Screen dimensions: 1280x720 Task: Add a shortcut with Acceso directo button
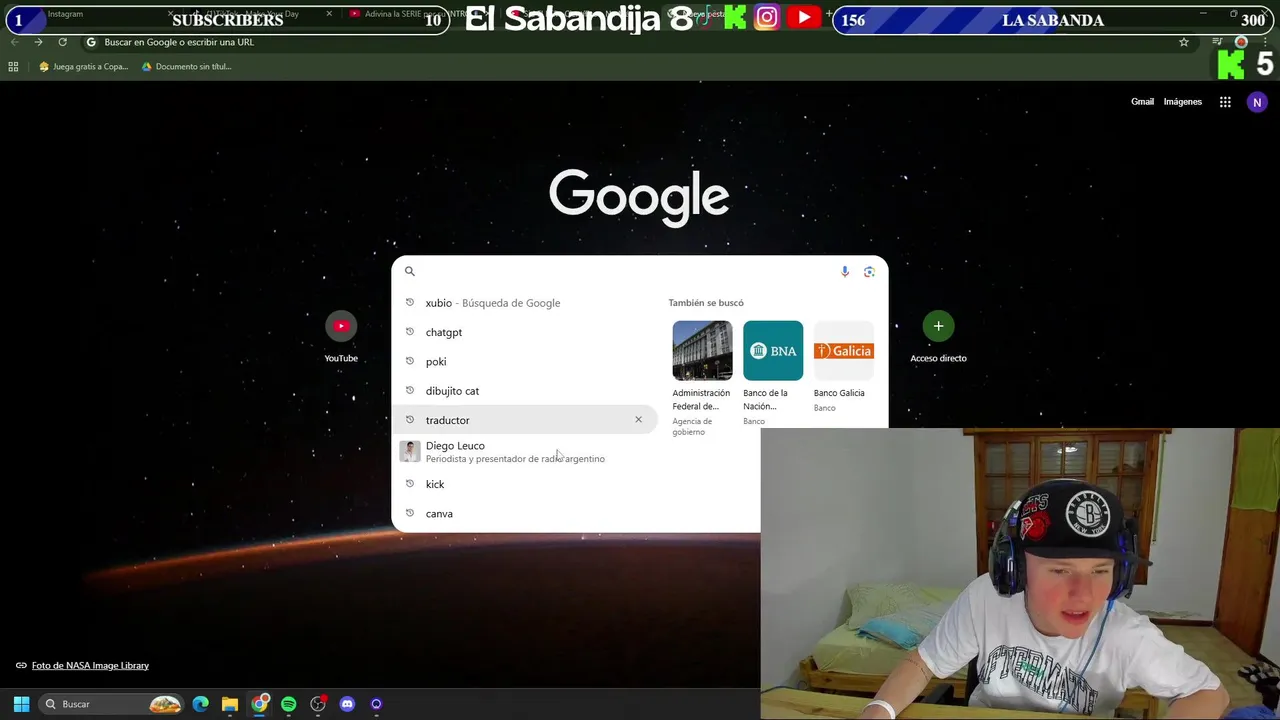(x=938, y=337)
